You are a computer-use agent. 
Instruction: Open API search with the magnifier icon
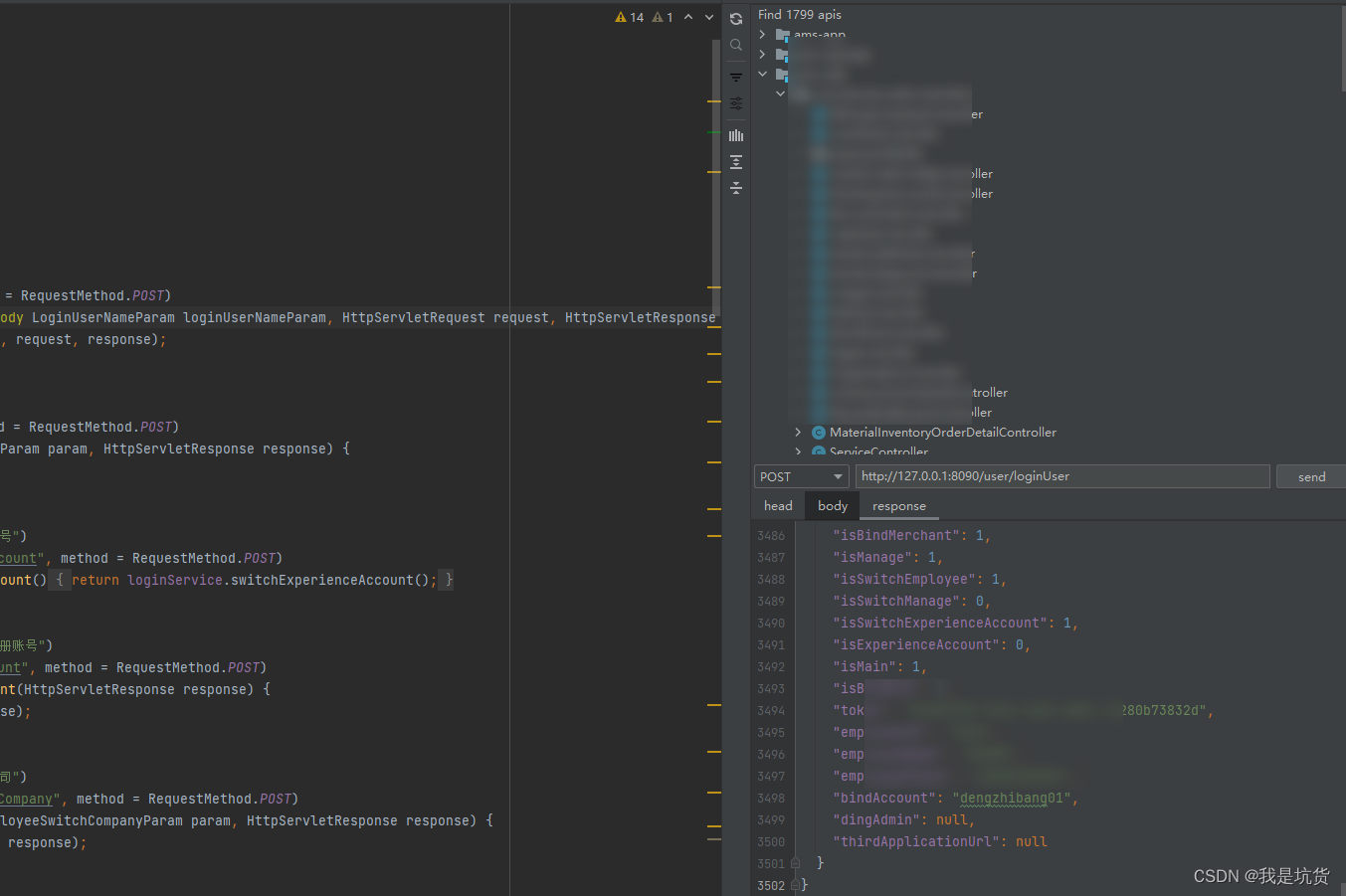point(736,45)
